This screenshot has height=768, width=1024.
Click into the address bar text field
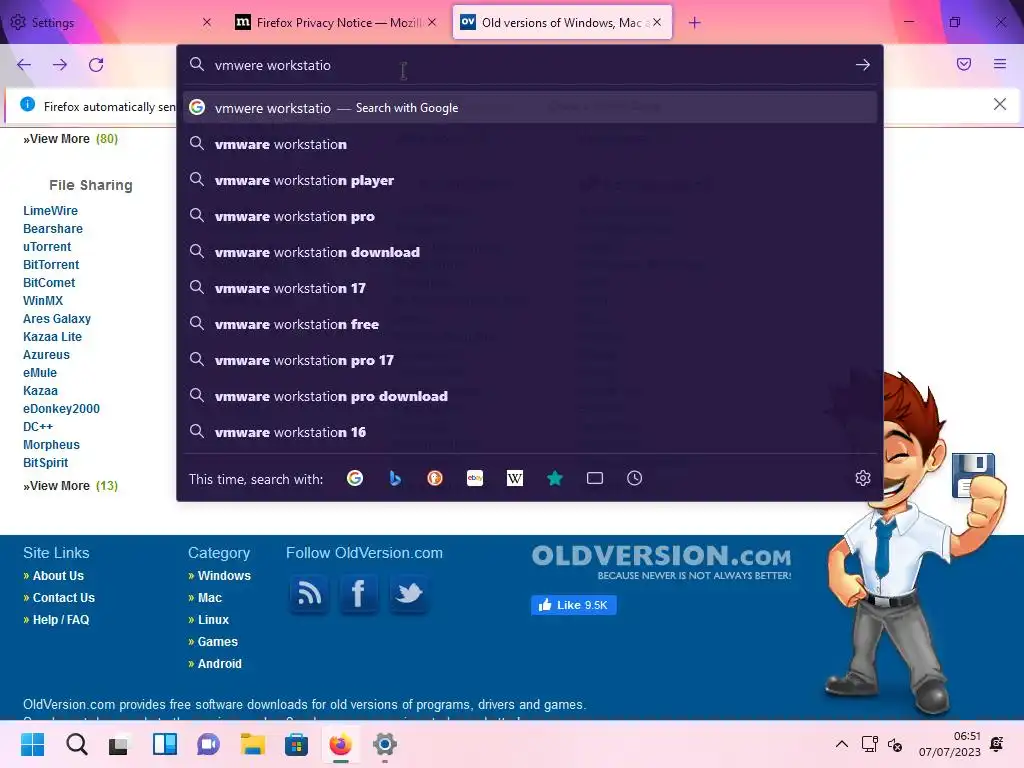click(529, 65)
